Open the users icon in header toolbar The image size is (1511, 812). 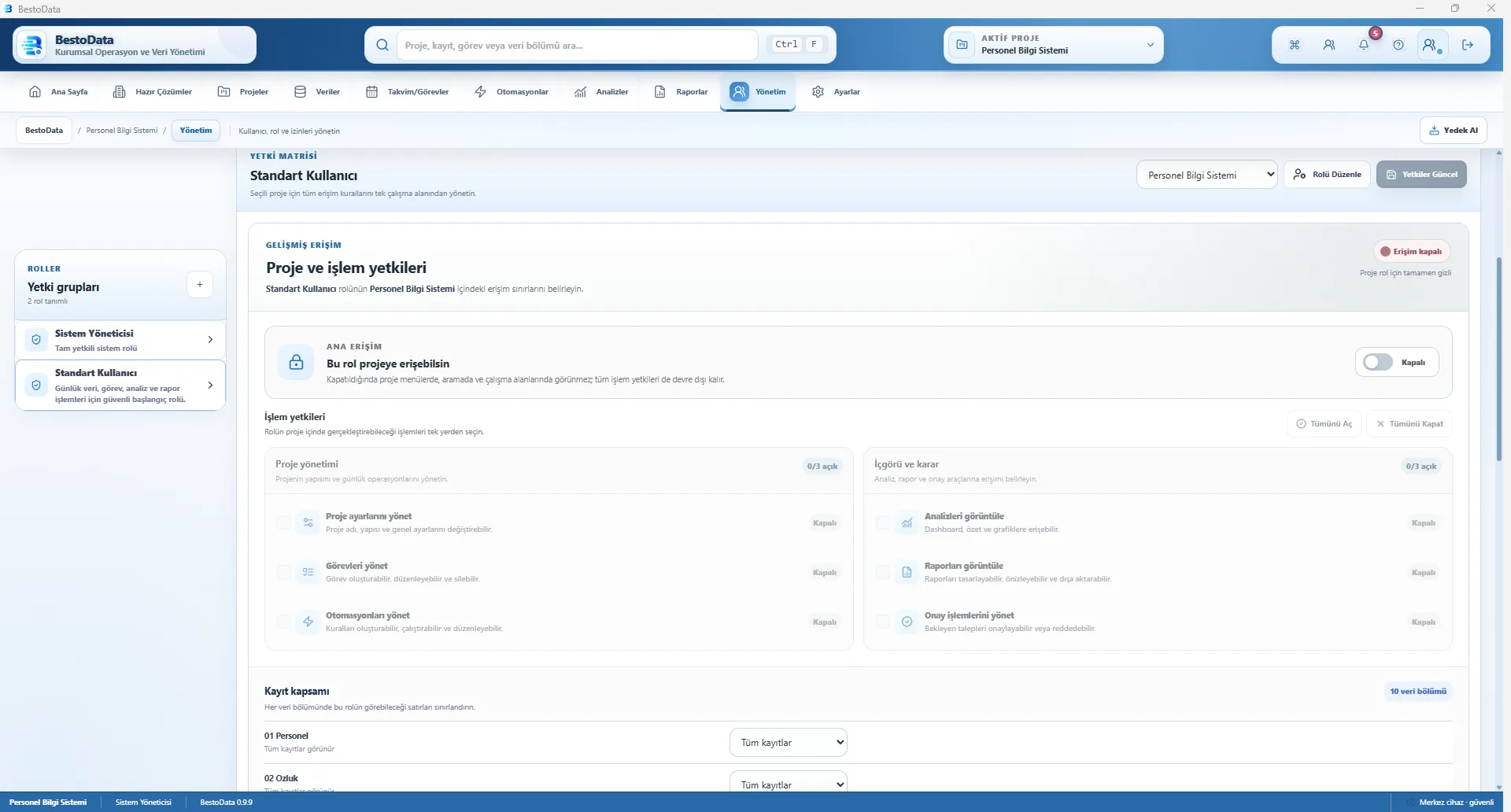[x=1329, y=45]
